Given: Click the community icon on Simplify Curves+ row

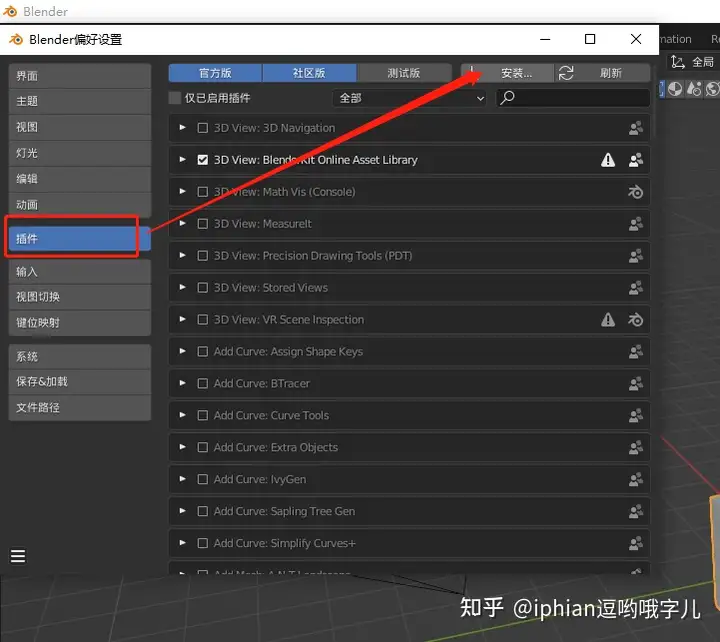Looking at the screenshot, I should [x=636, y=543].
